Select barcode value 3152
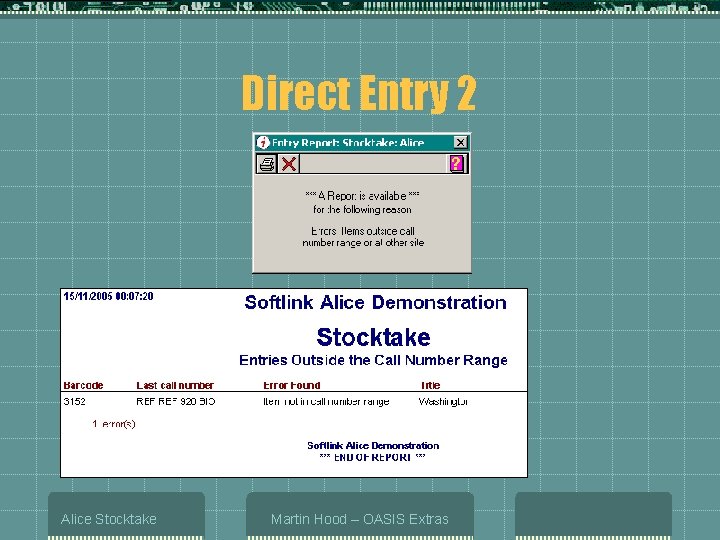720x540 pixels. click(x=74, y=402)
